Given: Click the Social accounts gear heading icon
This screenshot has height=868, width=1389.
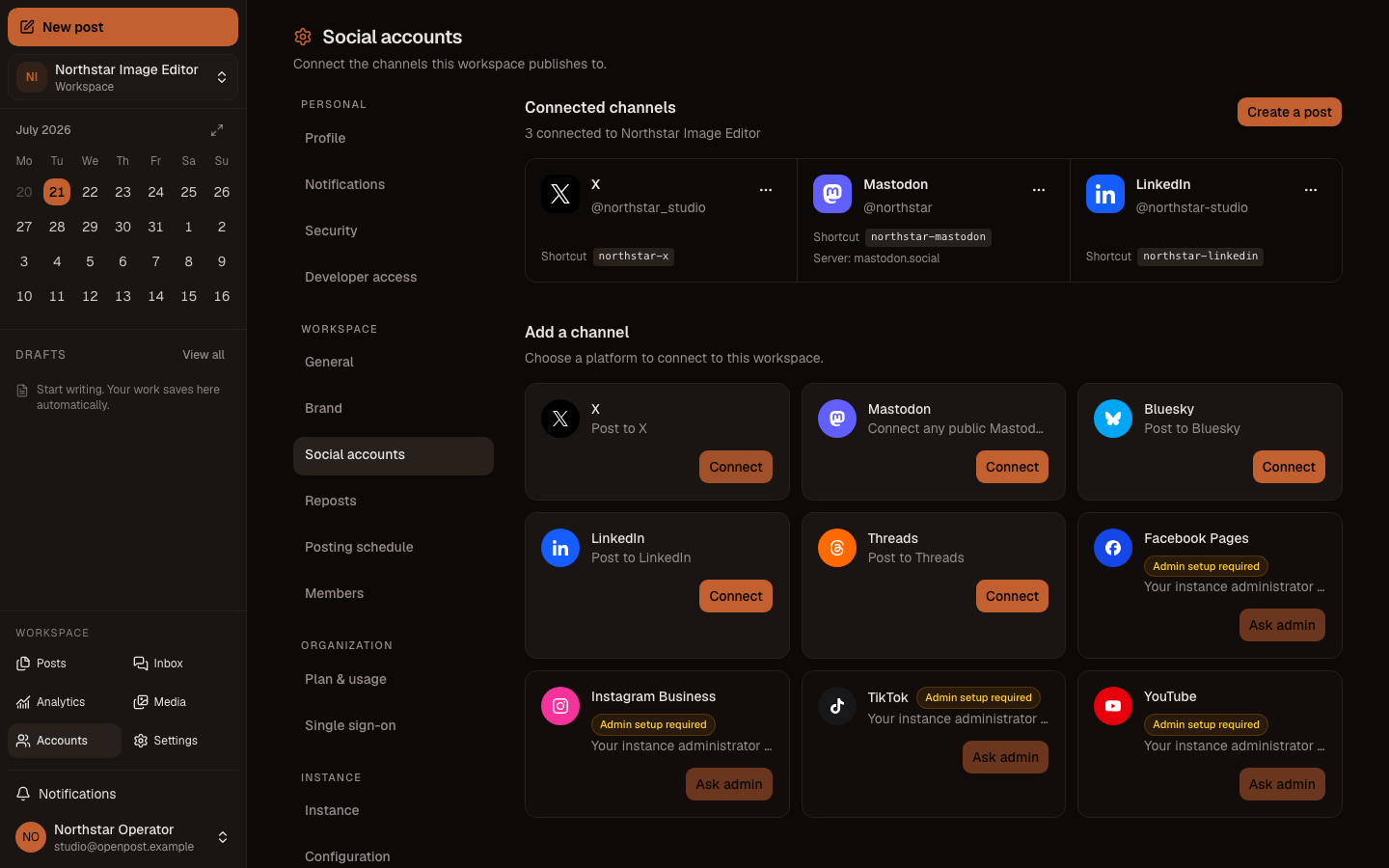Looking at the screenshot, I should coord(303,37).
